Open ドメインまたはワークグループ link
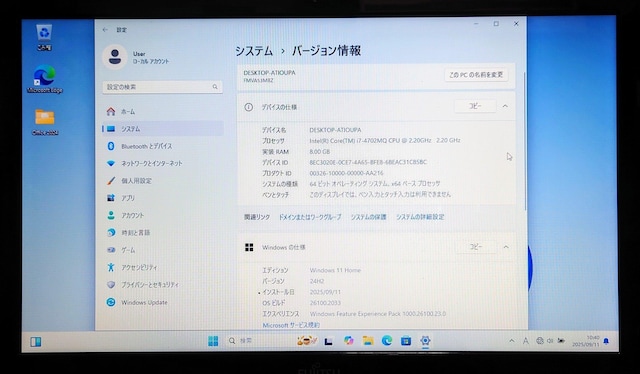 [x=310, y=217]
